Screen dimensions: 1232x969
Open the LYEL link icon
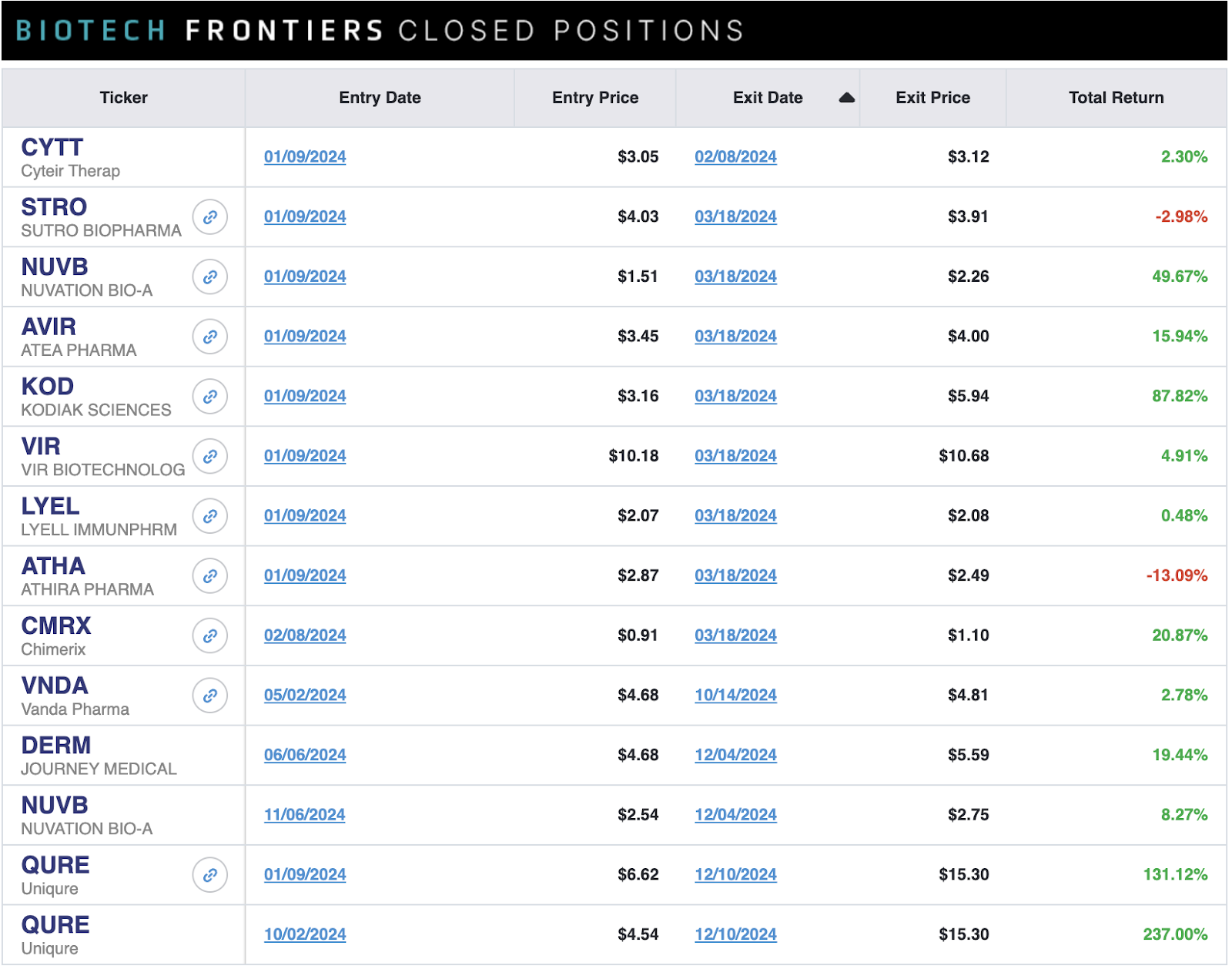pyautogui.click(x=210, y=516)
